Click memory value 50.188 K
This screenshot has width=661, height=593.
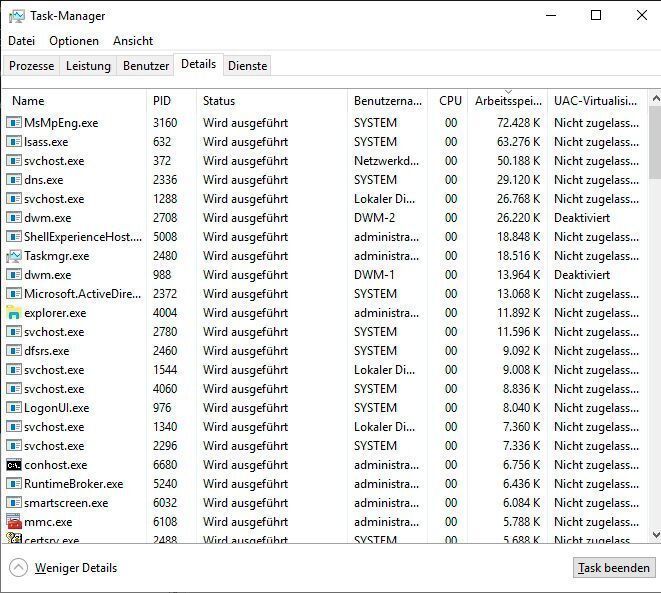point(518,161)
